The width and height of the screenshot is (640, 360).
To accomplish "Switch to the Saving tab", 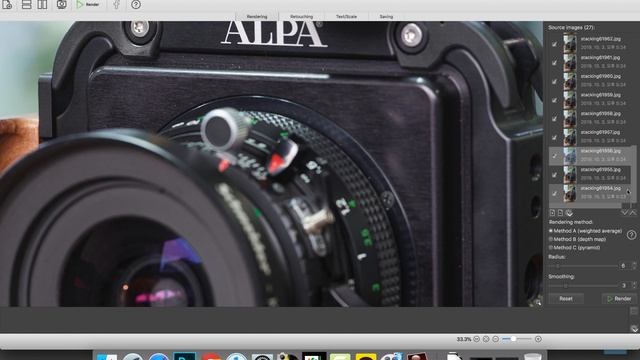I will point(386,16).
